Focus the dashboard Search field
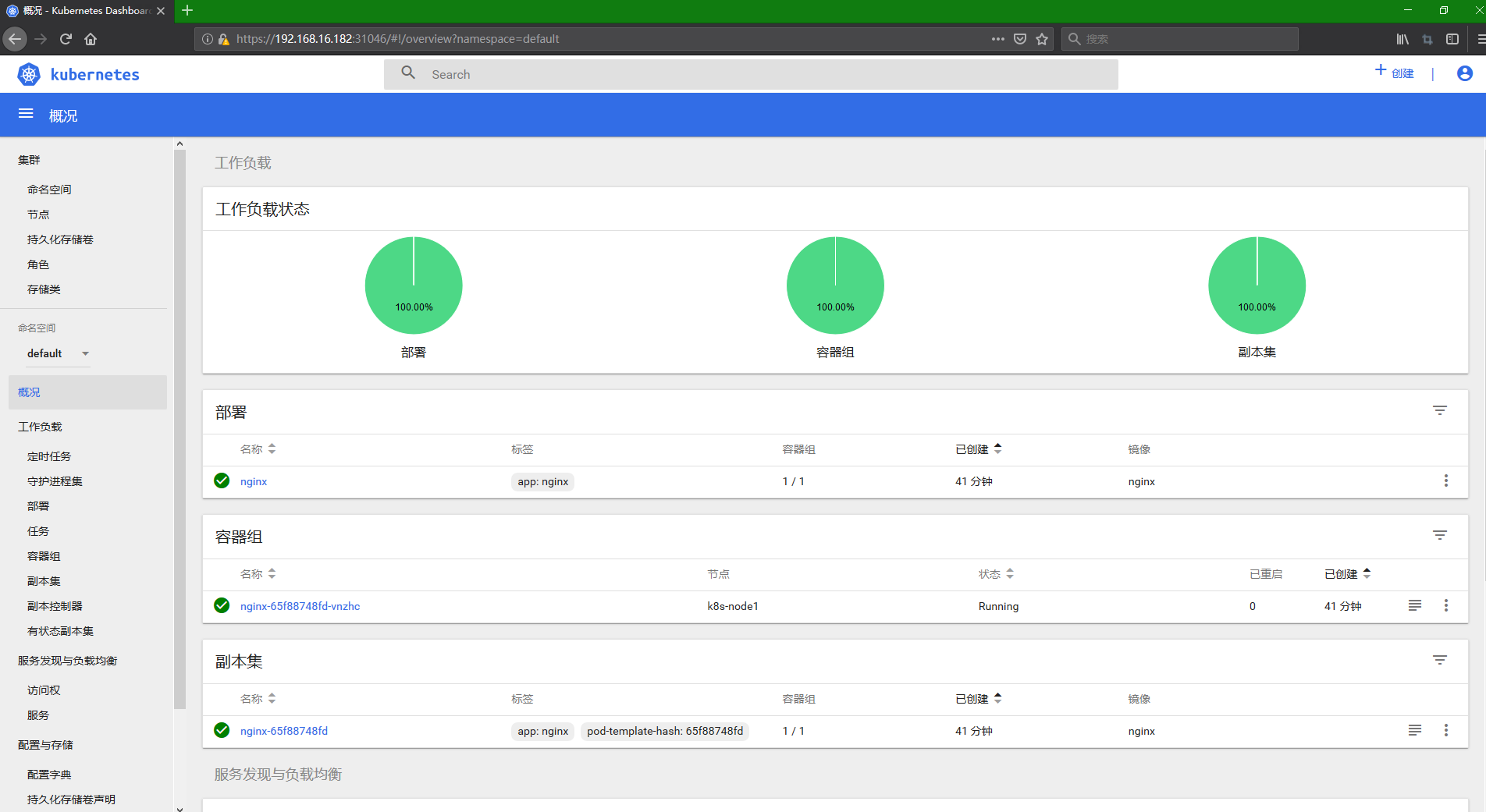1486x812 pixels. [x=751, y=74]
